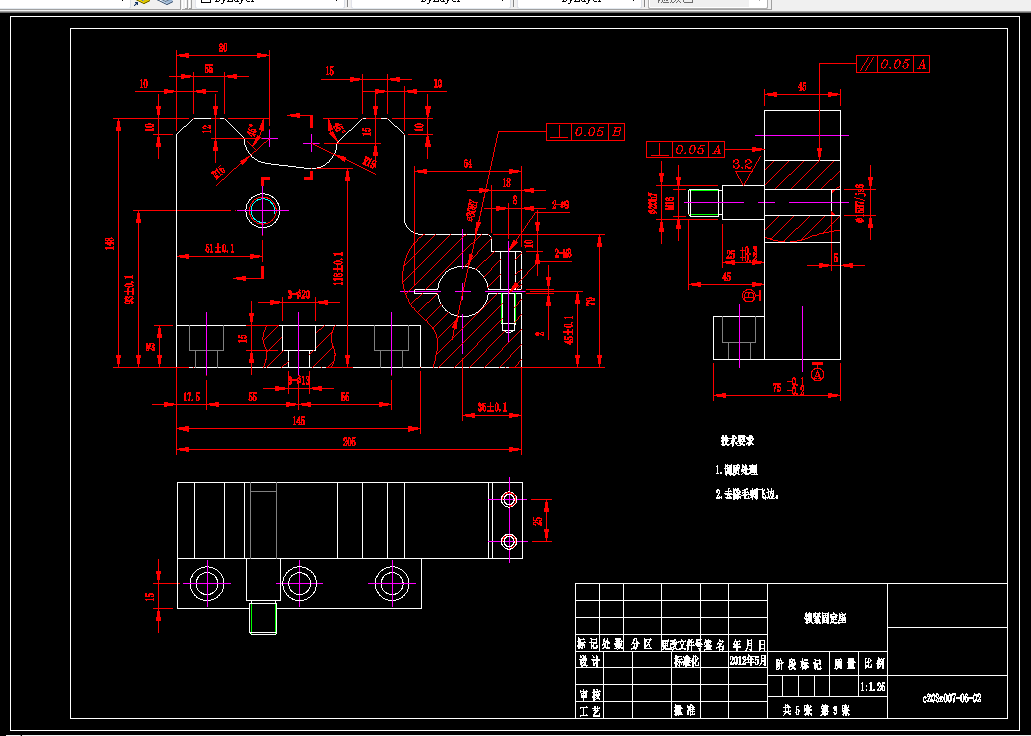Click the green threaded stud in top view
1031x736 pixels.
click(263, 618)
